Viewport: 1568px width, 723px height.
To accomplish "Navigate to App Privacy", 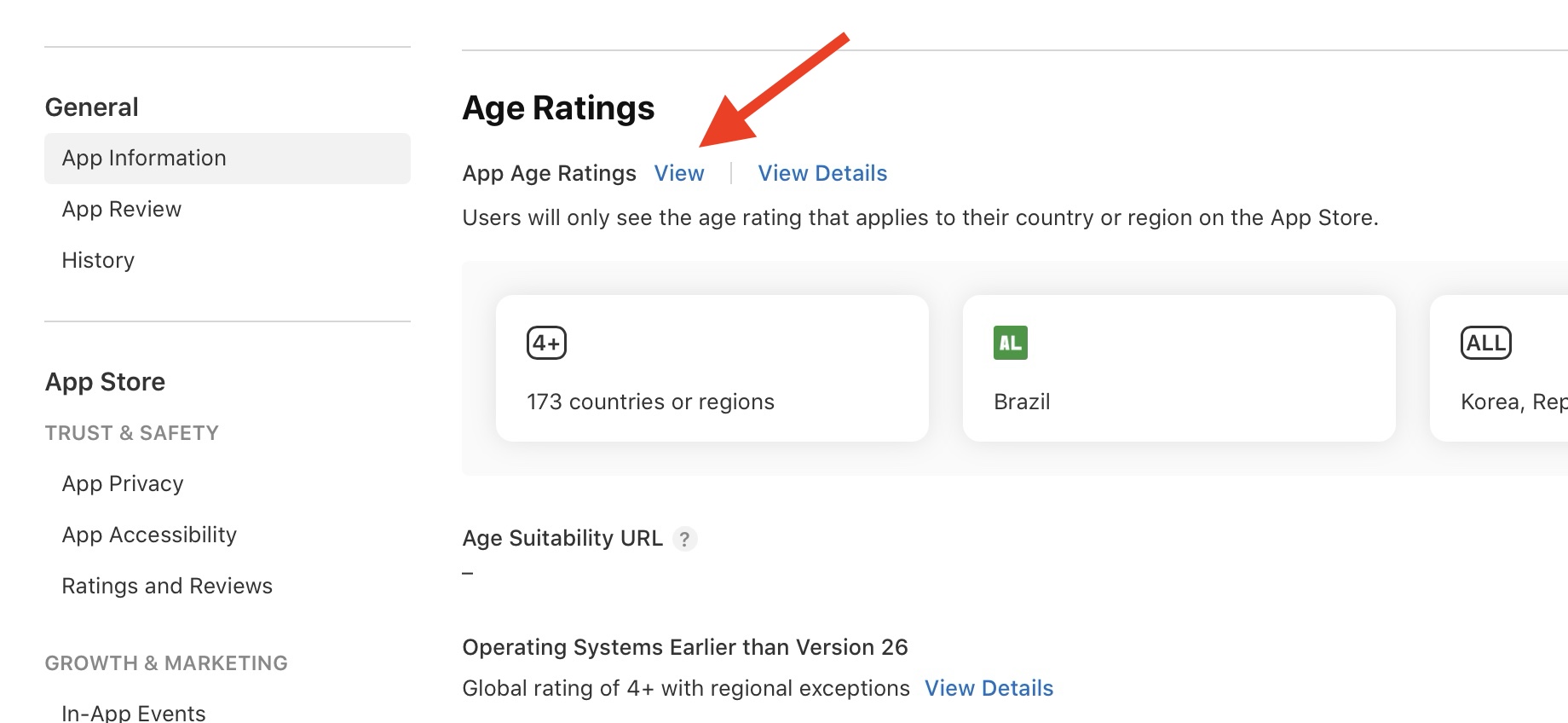I will point(123,484).
